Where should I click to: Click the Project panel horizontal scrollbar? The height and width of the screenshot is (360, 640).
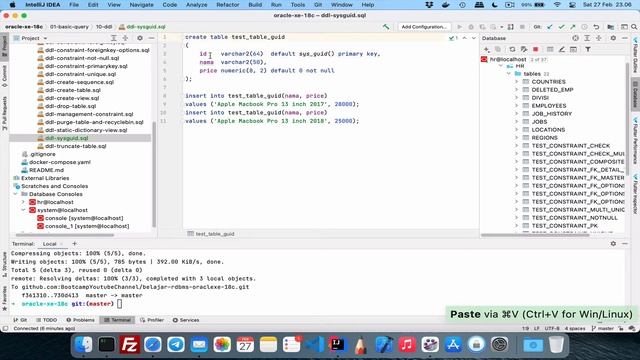tap(64, 235)
